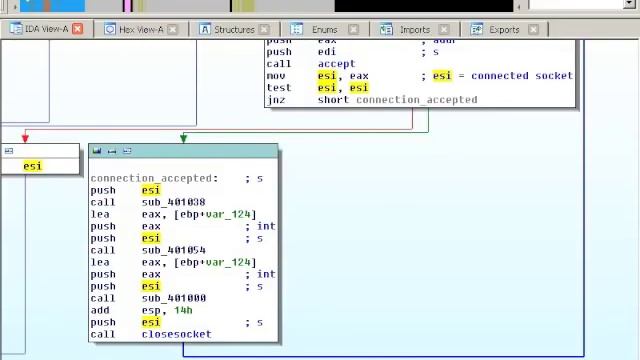Click the olive segment in the navigation band
Screen dimensions: 640x360
click(x=243, y=6)
